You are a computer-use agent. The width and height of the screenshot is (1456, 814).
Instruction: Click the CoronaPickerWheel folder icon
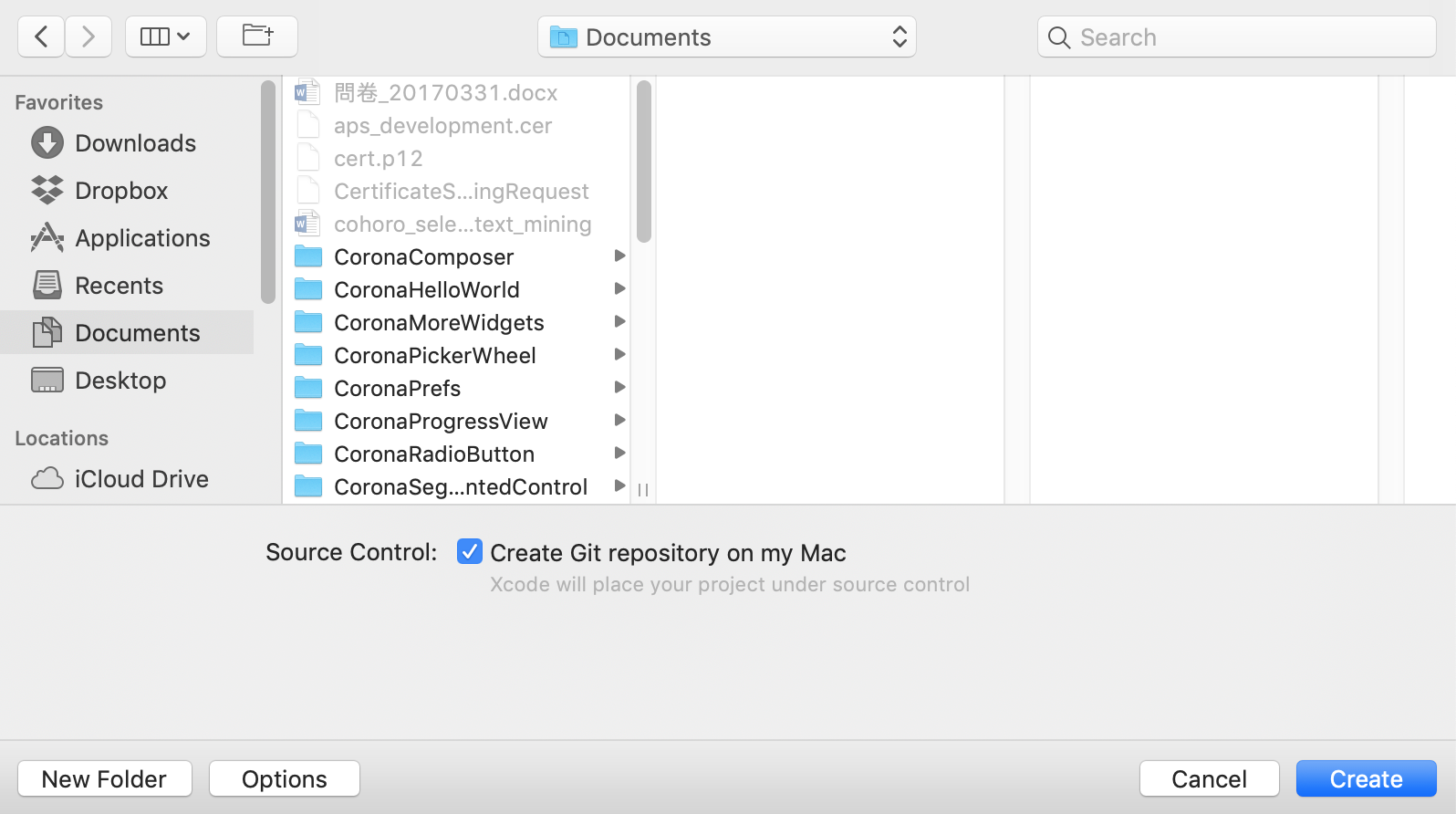pos(308,355)
